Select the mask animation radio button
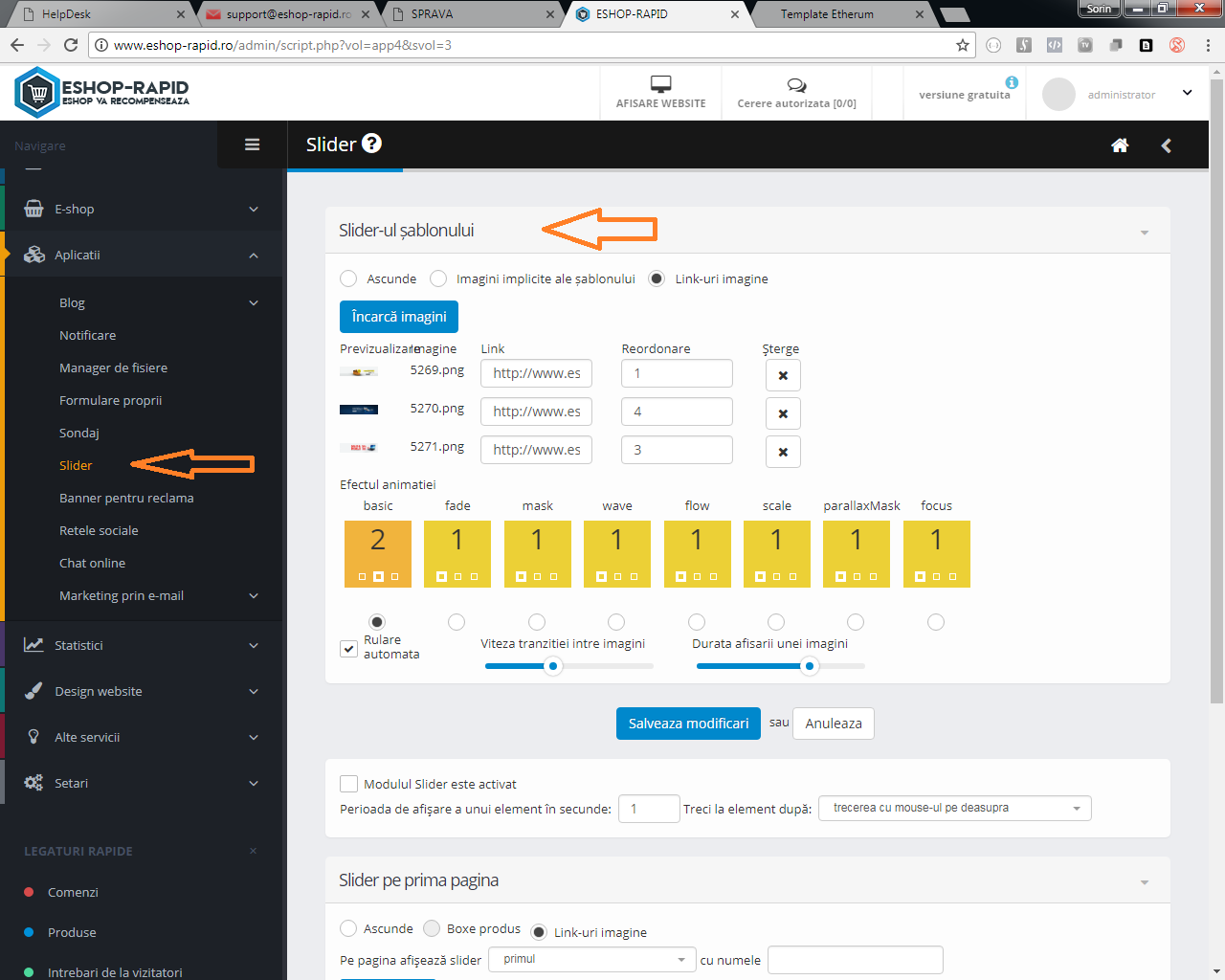 click(537, 622)
